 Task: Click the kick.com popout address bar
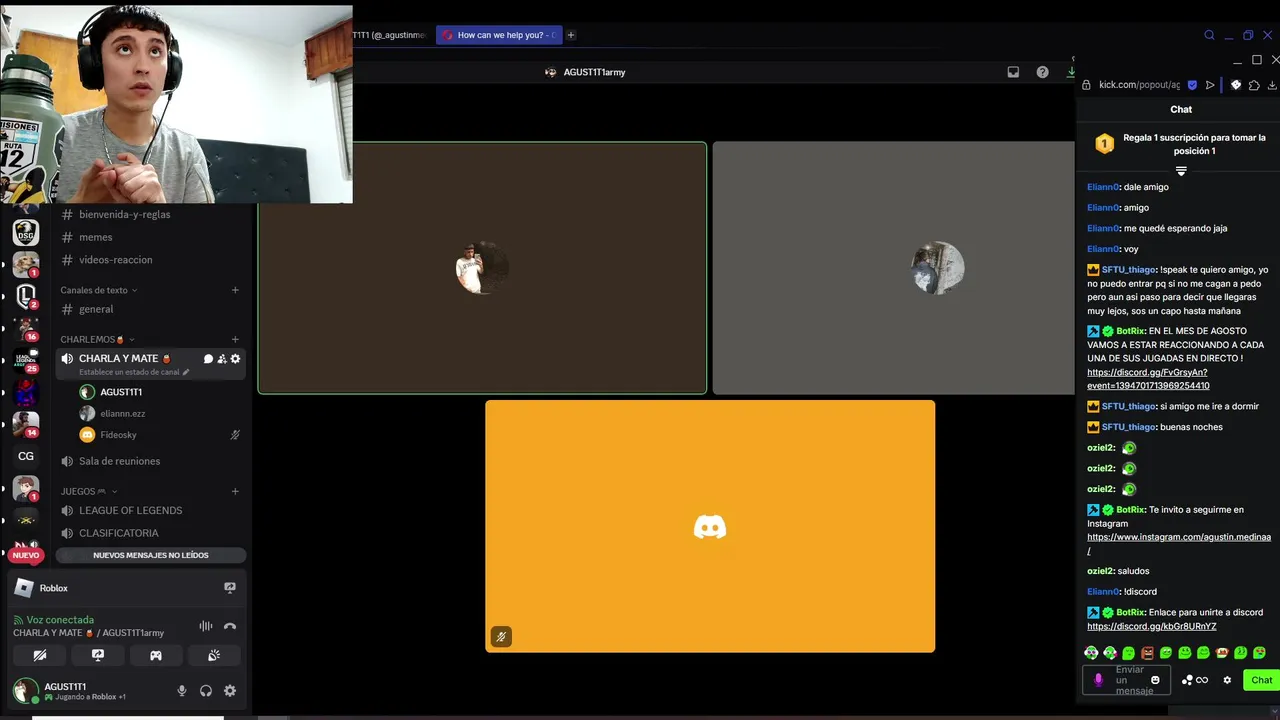tap(1139, 85)
